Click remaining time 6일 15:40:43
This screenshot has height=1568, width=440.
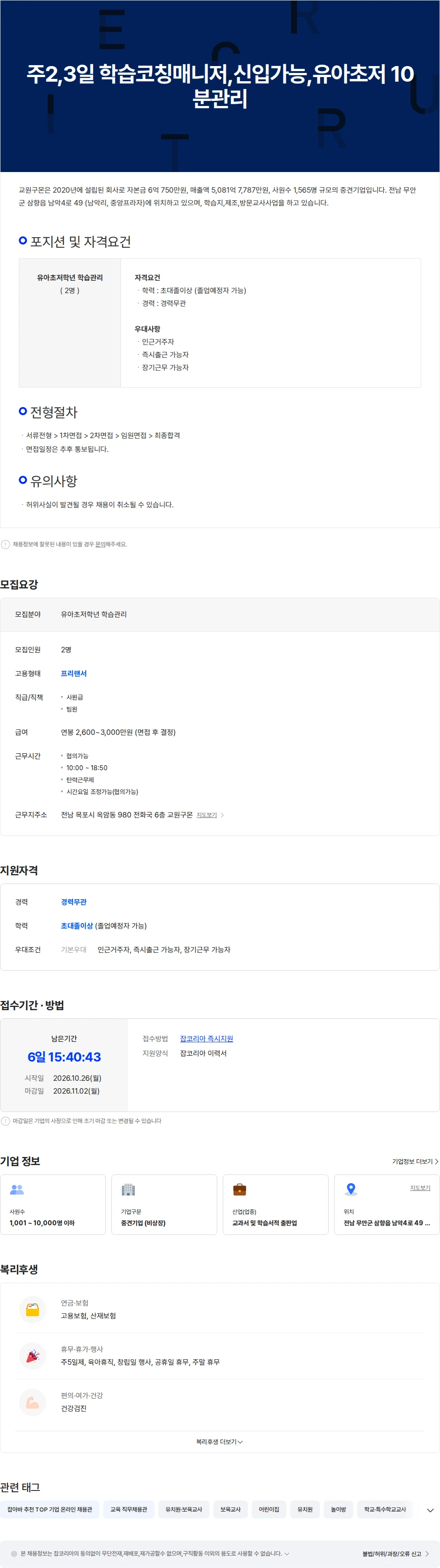65,1056
